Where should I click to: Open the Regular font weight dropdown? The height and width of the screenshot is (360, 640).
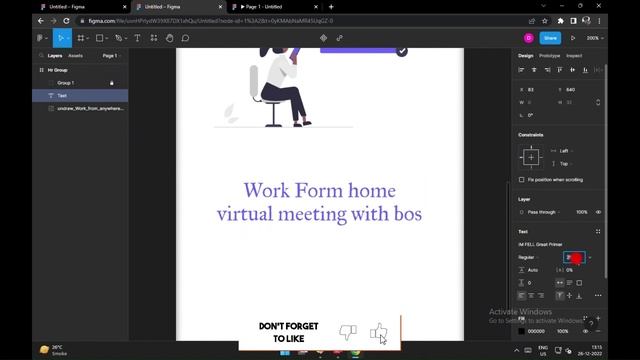click(528, 257)
